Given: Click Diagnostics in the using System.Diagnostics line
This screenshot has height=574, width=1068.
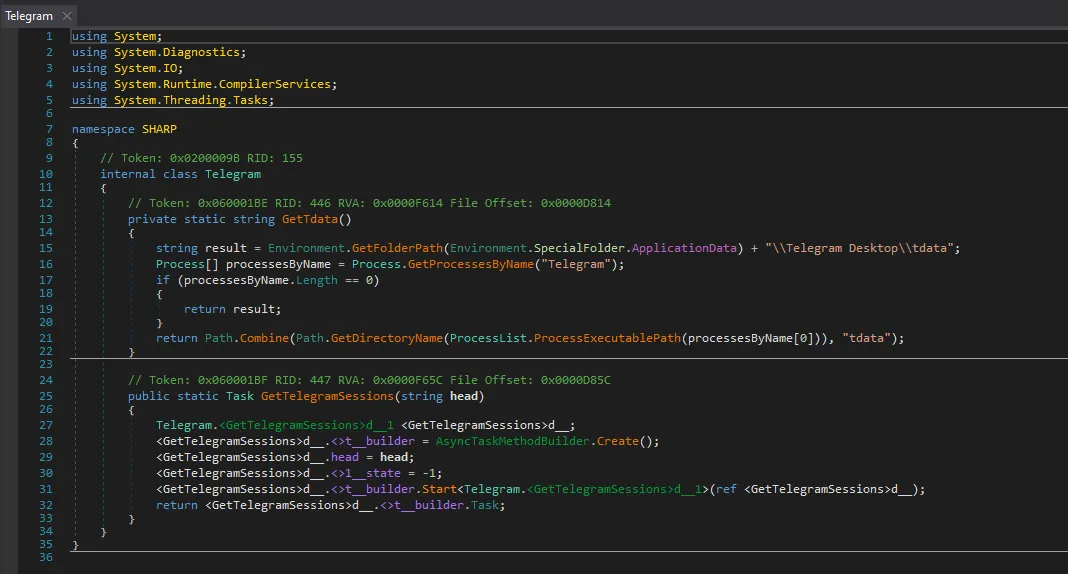Looking at the screenshot, I should [201, 52].
